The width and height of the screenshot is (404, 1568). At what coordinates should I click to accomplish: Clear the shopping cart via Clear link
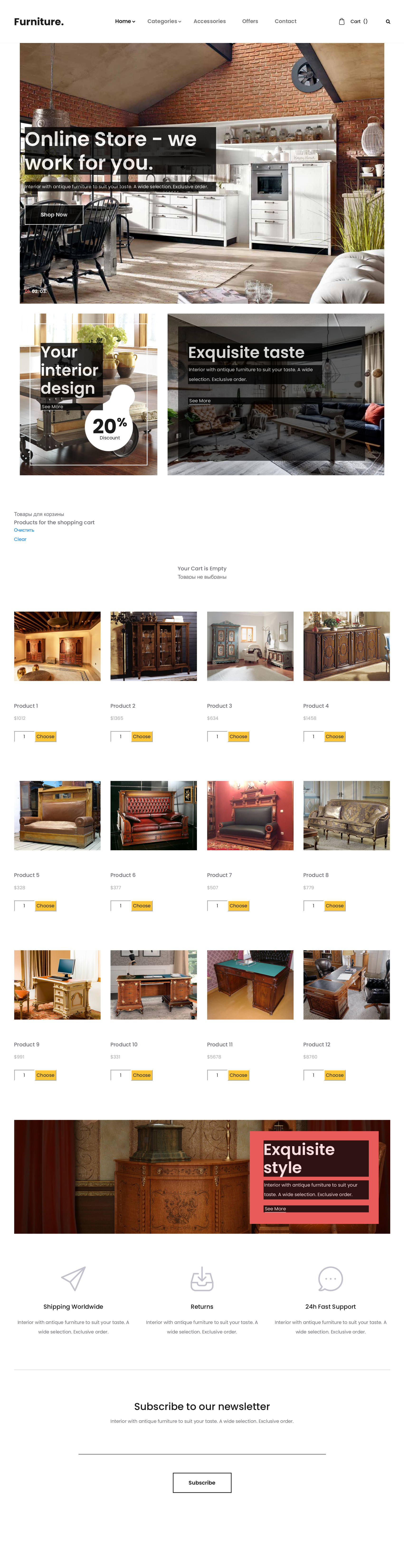click(20, 539)
